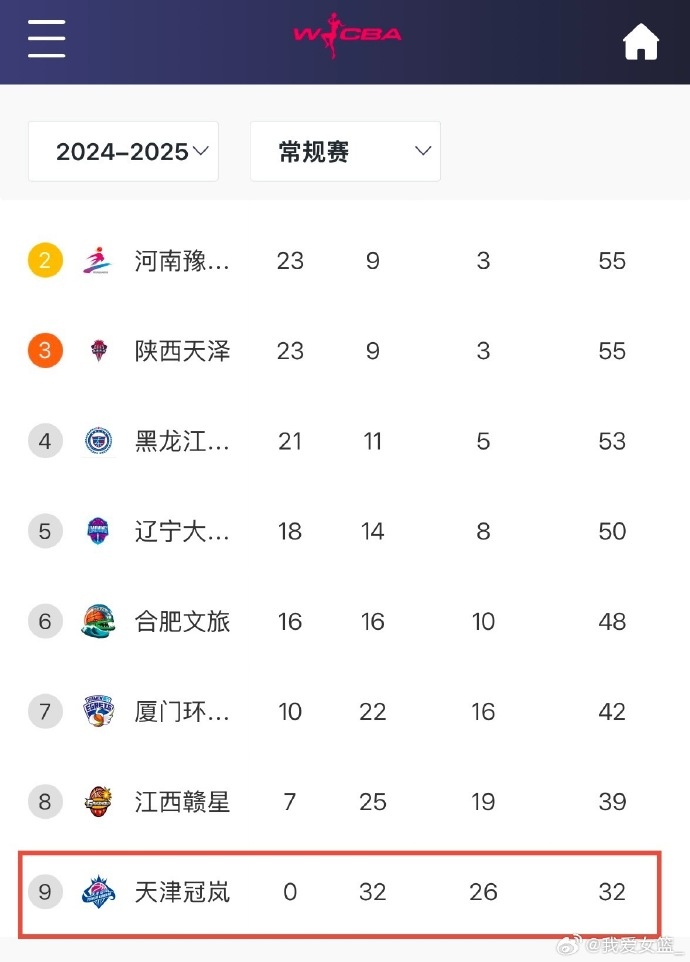Click the highlighted 天津冠岚 row
Screen dimensions: 690x962
345,891
